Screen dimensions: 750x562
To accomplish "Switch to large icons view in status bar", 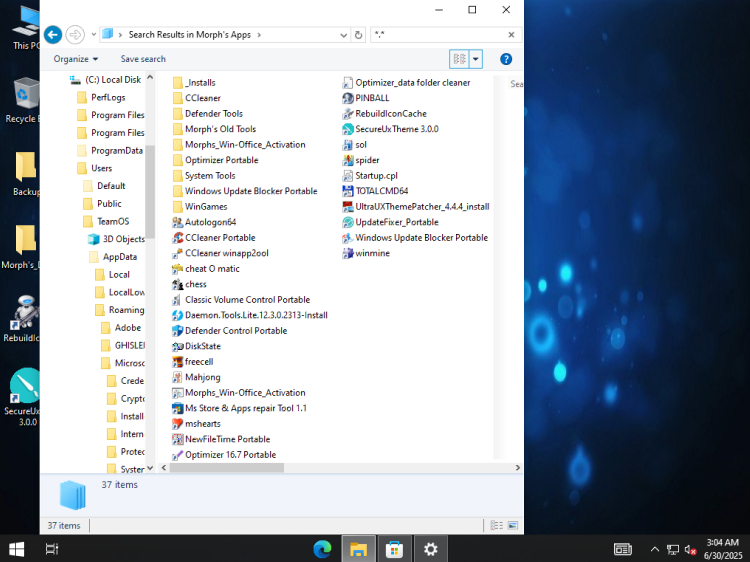I will coord(513,525).
